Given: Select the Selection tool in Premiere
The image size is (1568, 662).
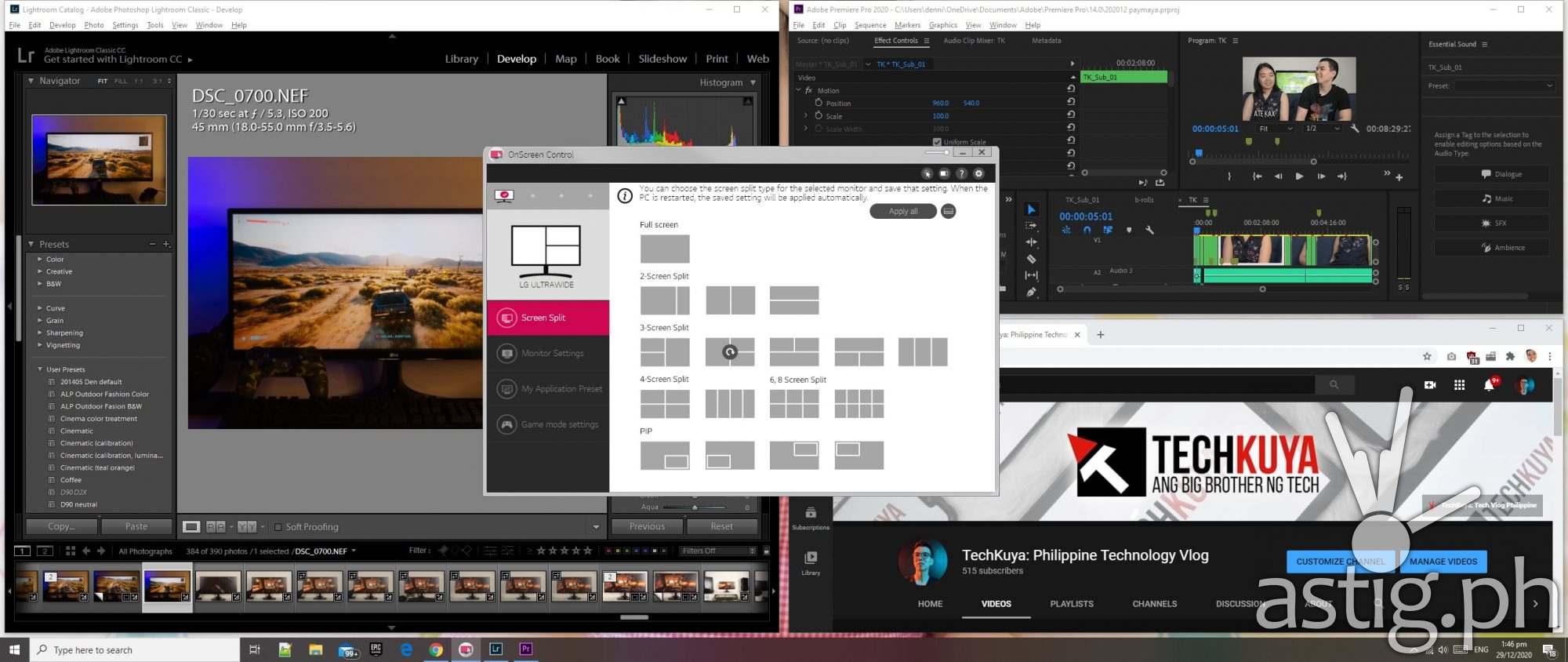Looking at the screenshot, I should click(1031, 209).
